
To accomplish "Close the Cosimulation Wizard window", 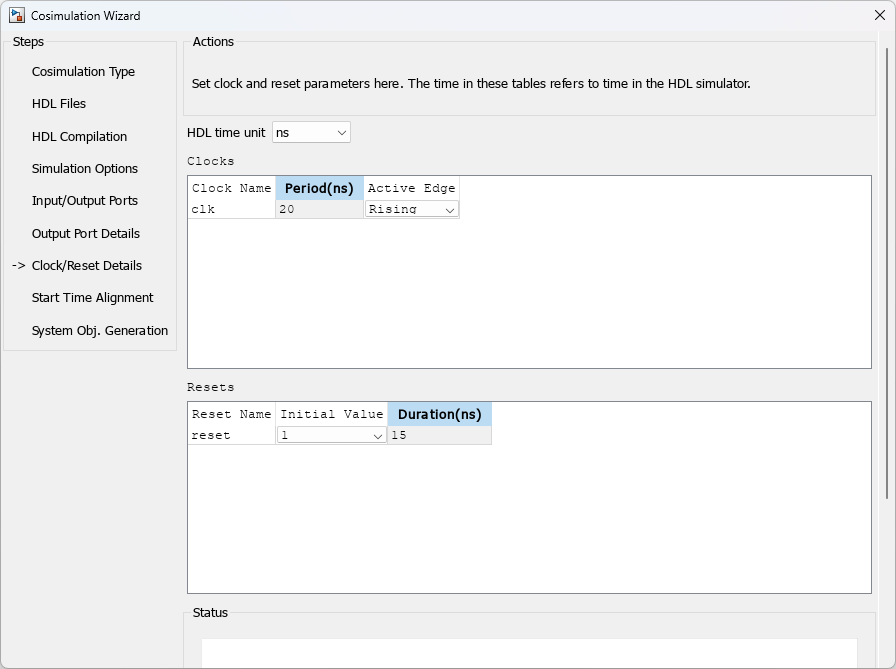I will 879,16.
